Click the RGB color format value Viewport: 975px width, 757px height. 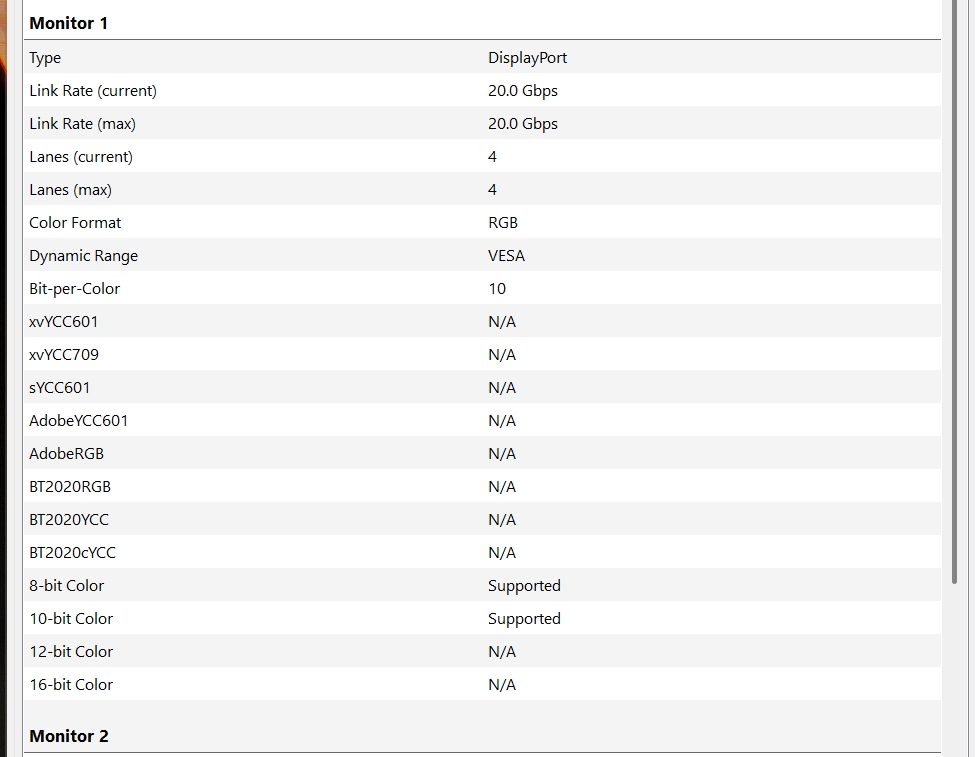coord(503,223)
